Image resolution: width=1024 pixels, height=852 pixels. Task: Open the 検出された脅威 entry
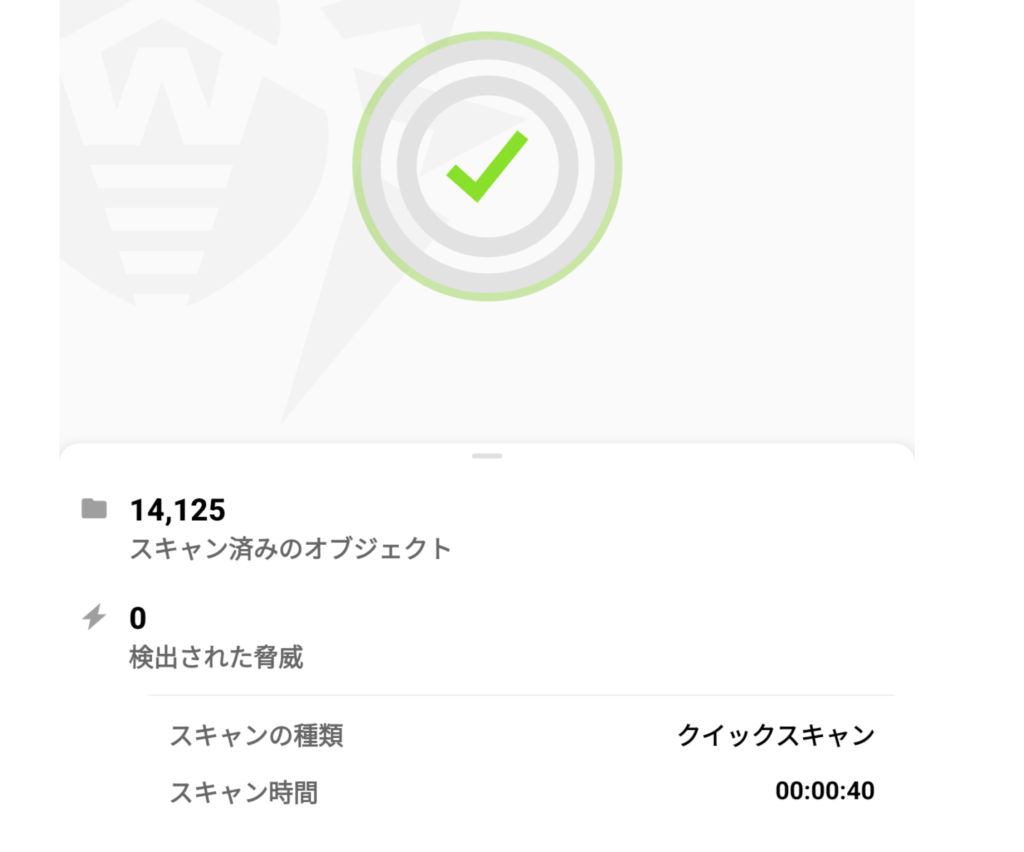pyautogui.click(x=216, y=657)
